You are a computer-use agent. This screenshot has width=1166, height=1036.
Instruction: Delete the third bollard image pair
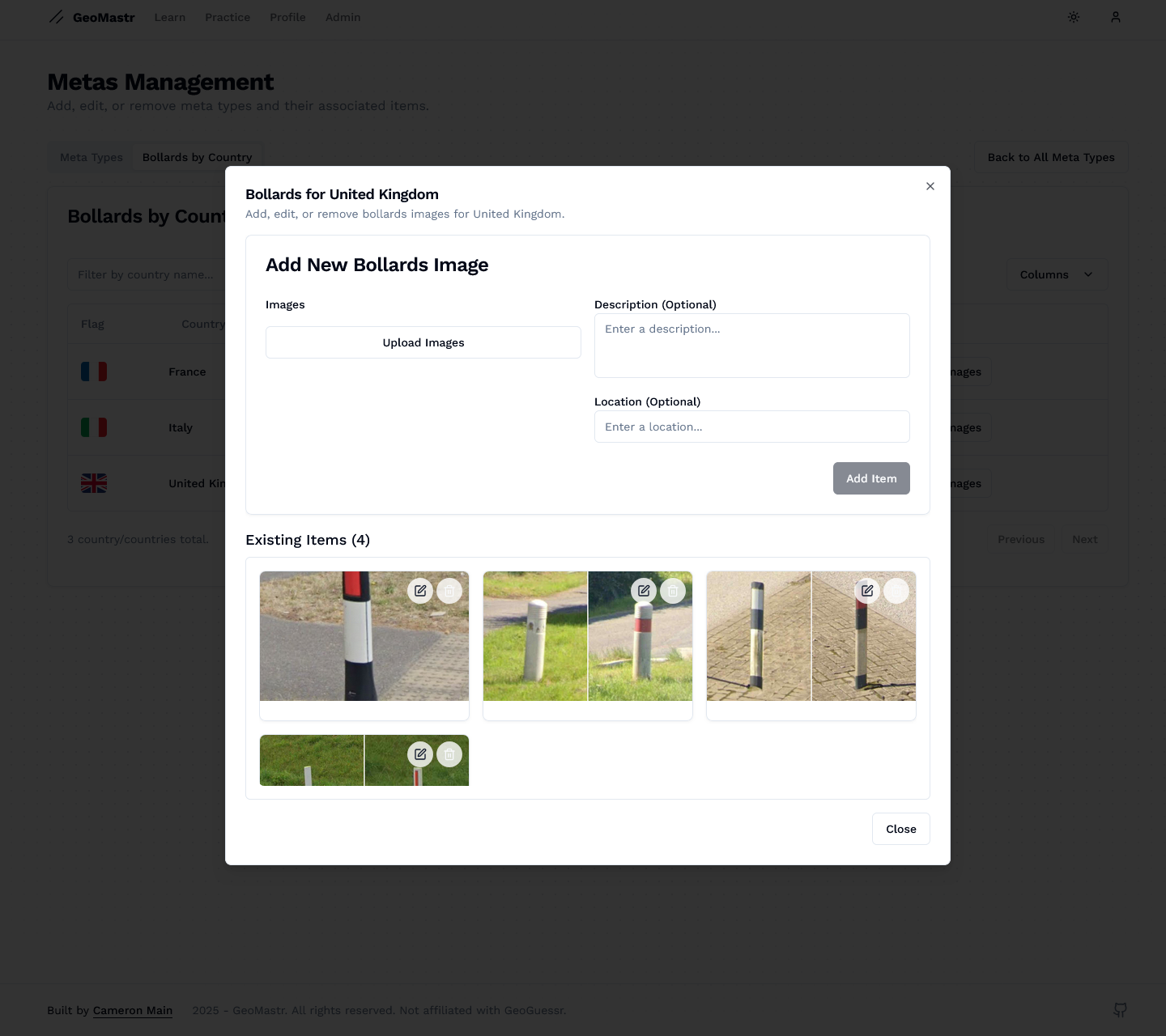896,591
